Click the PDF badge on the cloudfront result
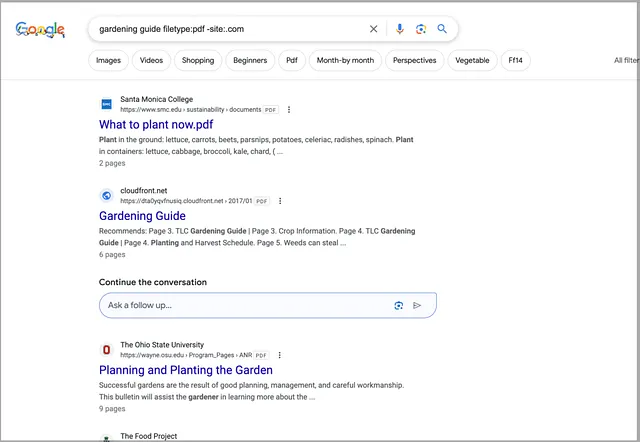 click(x=261, y=201)
